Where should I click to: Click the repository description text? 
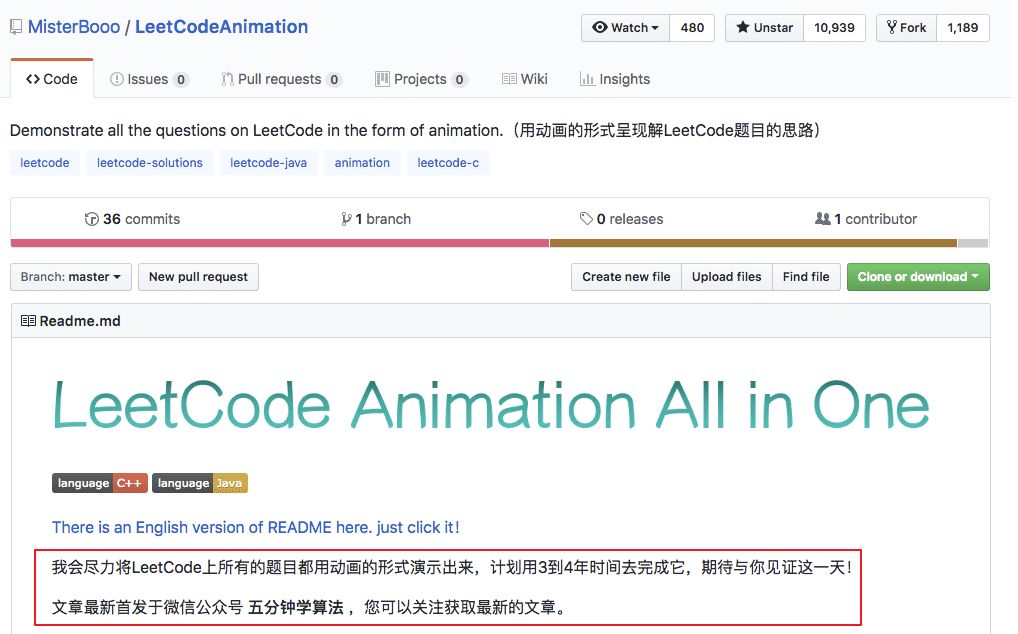pyautogui.click(x=416, y=130)
